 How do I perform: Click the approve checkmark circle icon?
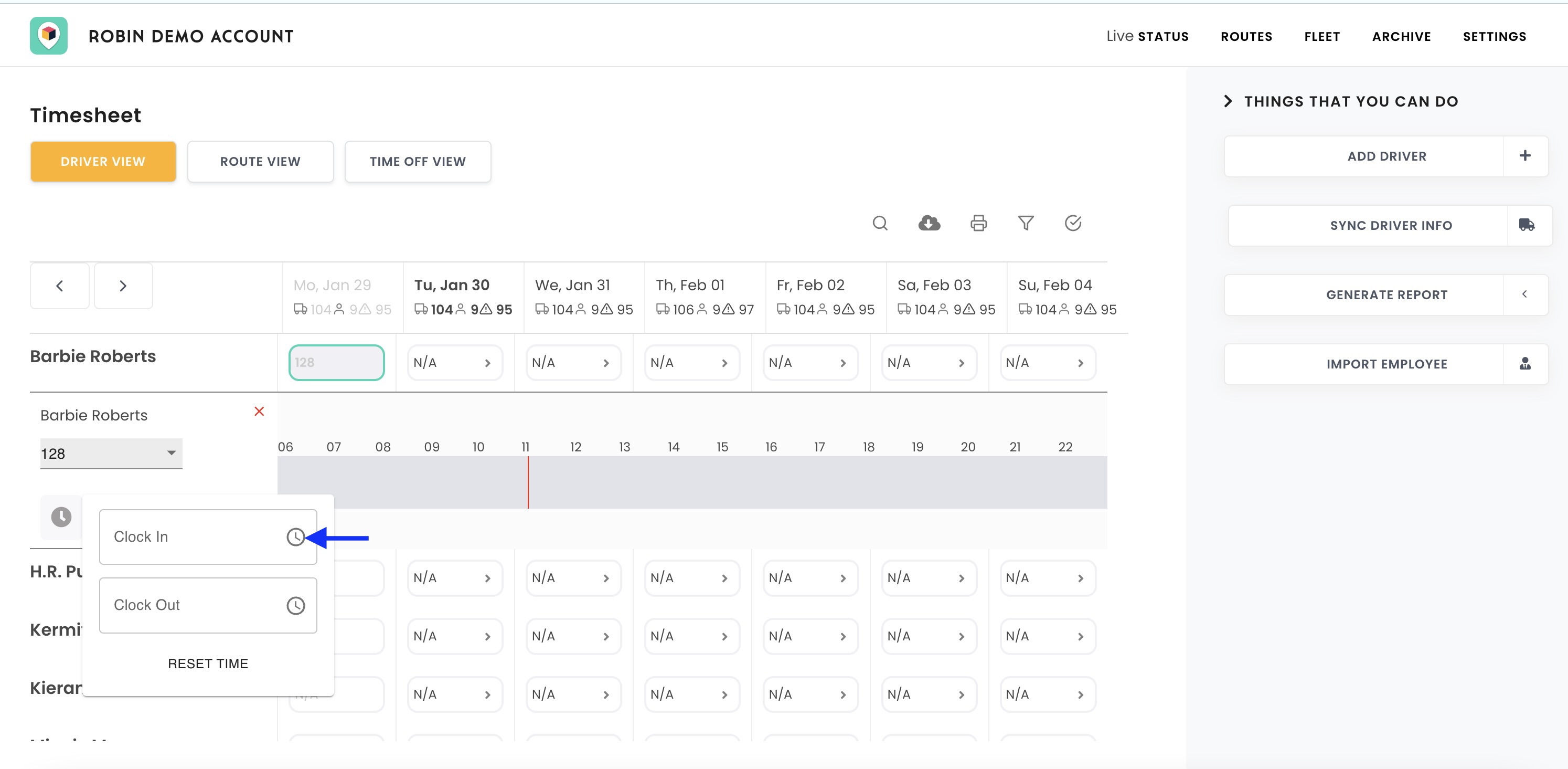pyautogui.click(x=1073, y=223)
